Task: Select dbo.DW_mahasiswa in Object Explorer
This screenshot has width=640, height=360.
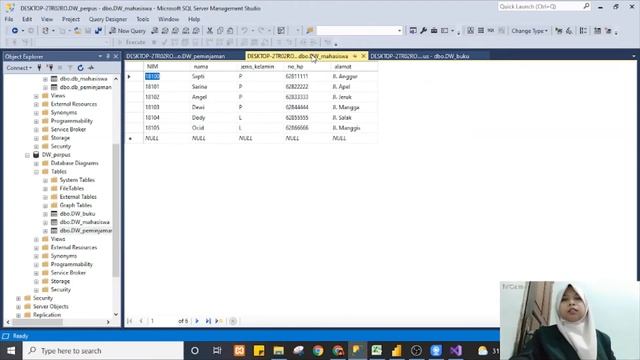Action: [84, 222]
